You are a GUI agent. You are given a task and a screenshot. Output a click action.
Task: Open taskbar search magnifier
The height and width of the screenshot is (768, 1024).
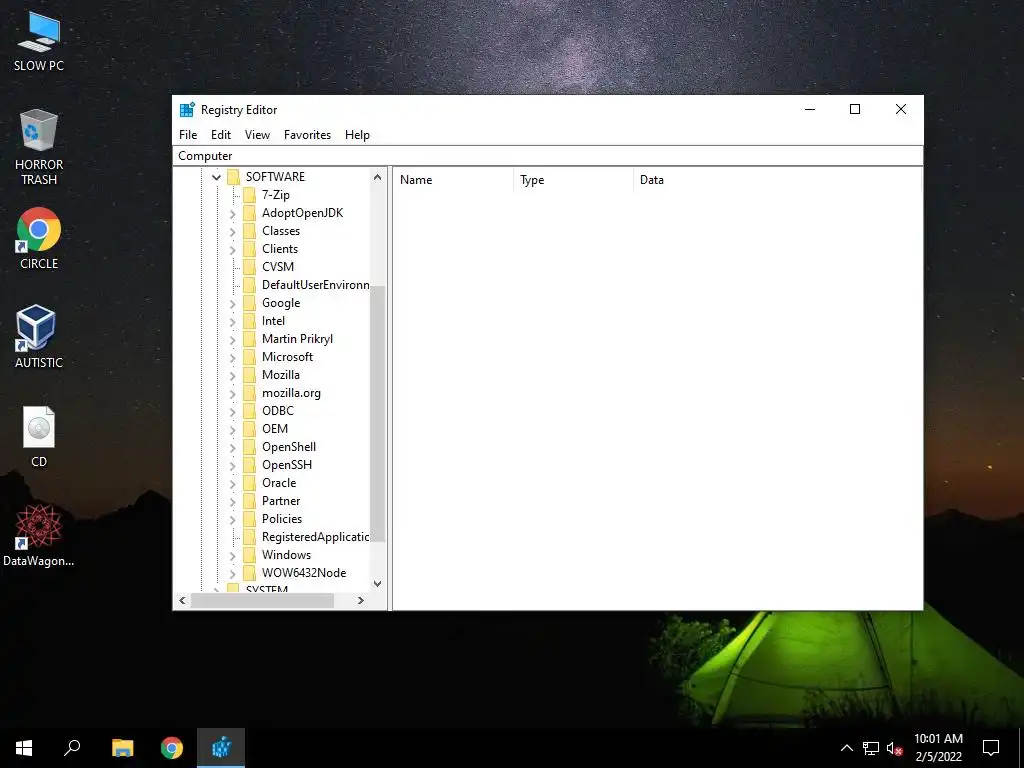(x=72, y=748)
